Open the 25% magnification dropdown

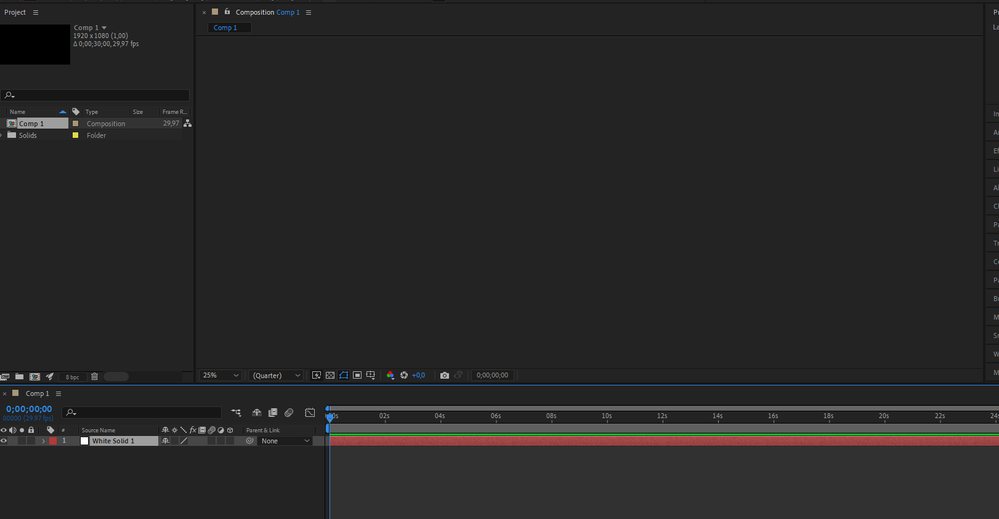click(x=220, y=375)
